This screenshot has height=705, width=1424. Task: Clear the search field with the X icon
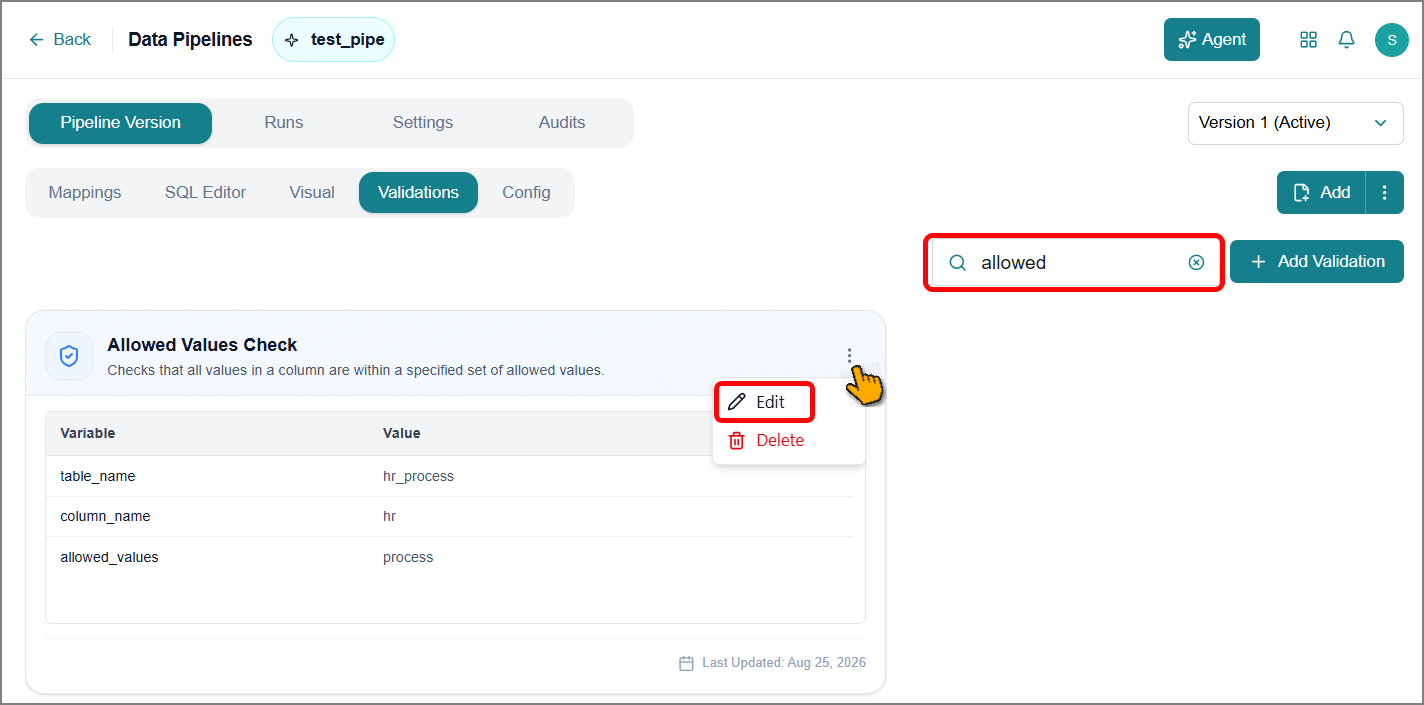(1196, 262)
